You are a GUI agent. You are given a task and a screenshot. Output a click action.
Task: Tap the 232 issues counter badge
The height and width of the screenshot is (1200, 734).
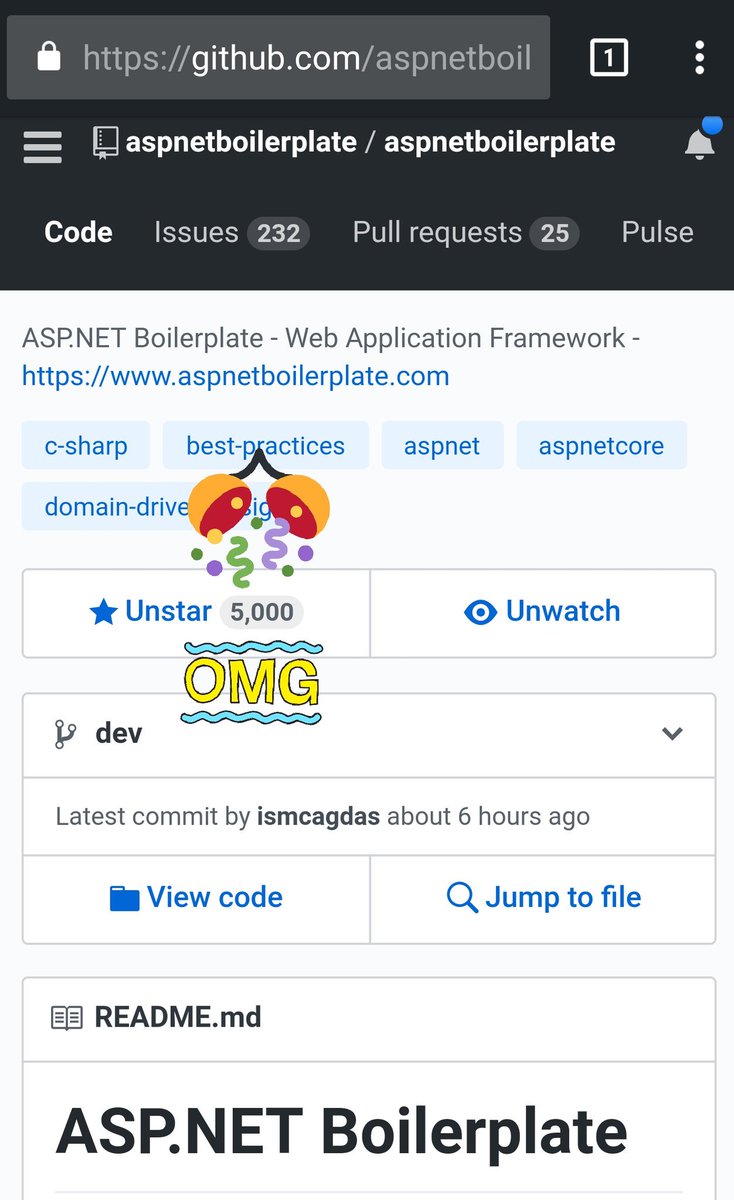(x=278, y=233)
